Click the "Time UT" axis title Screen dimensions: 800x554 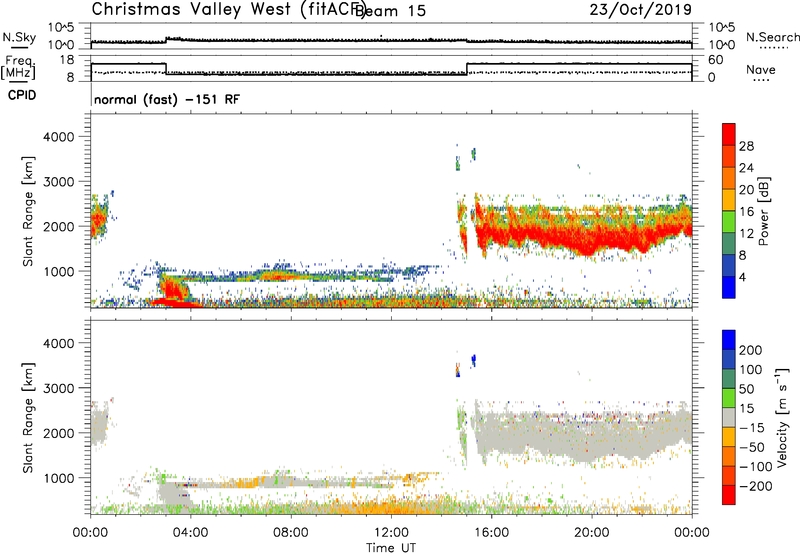pyautogui.click(x=391, y=547)
